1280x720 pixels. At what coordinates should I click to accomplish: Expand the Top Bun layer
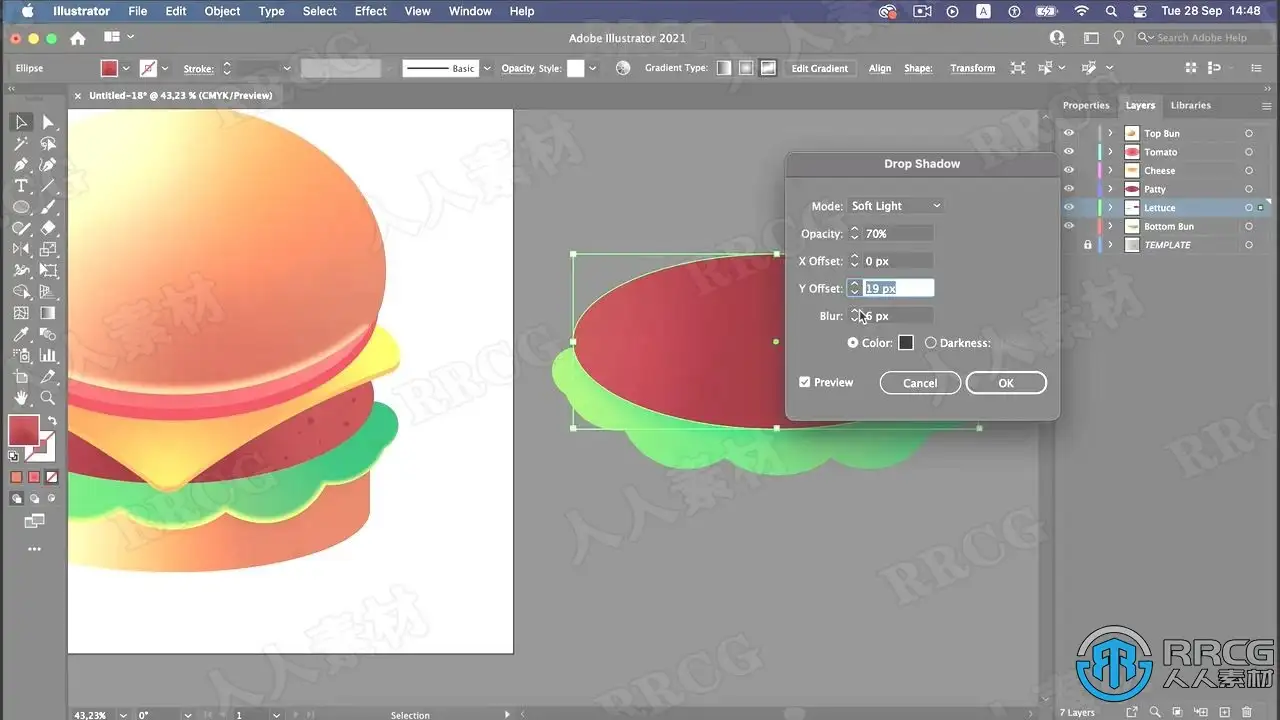tap(1110, 133)
